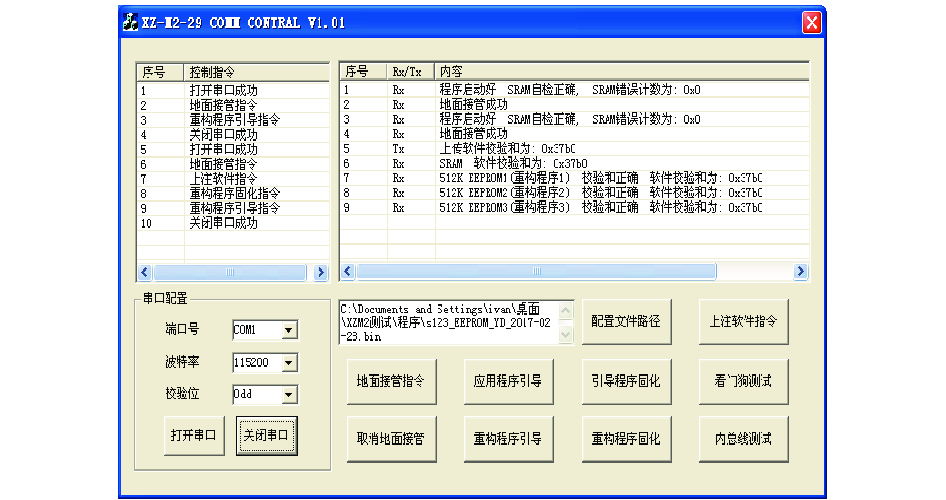Select log row 5 上传软件校验和为

coord(574,149)
